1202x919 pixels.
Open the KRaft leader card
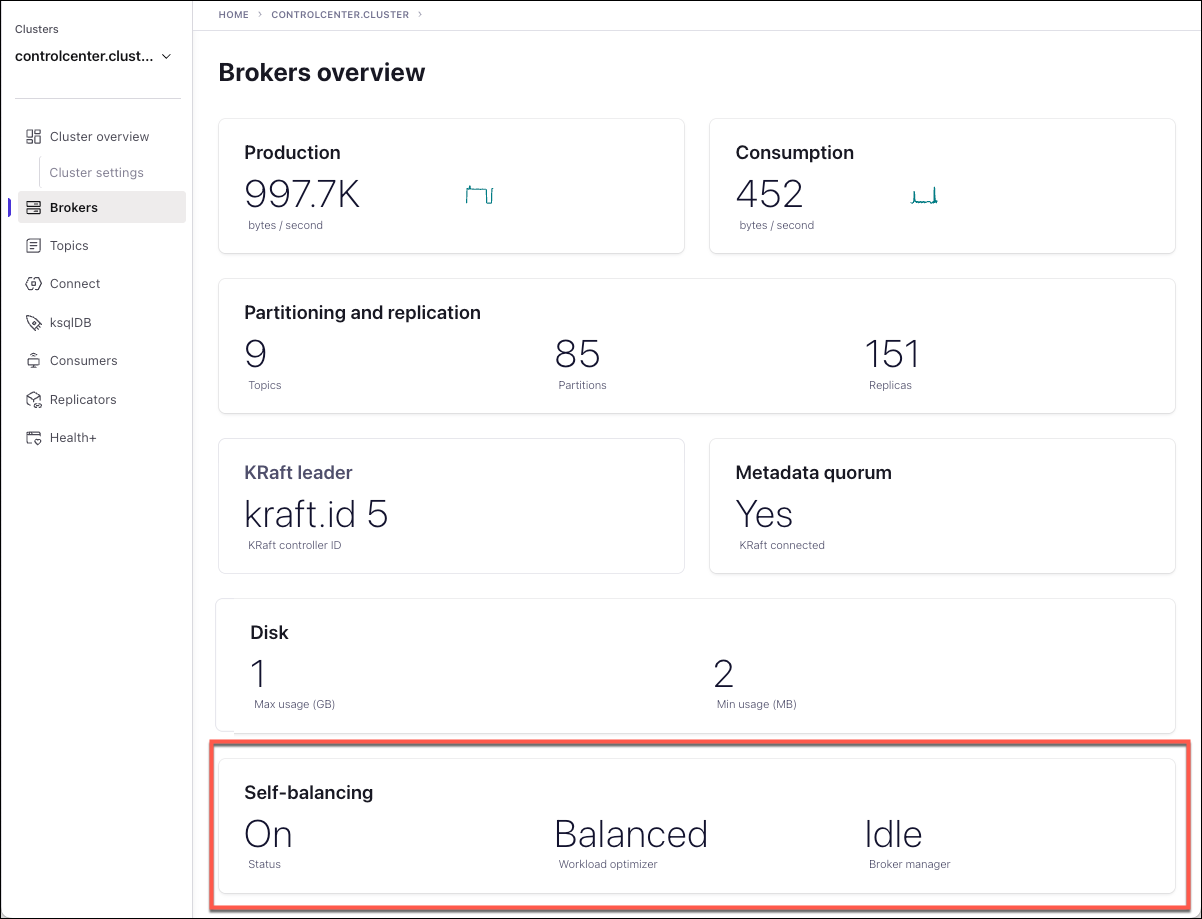tap(451, 505)
